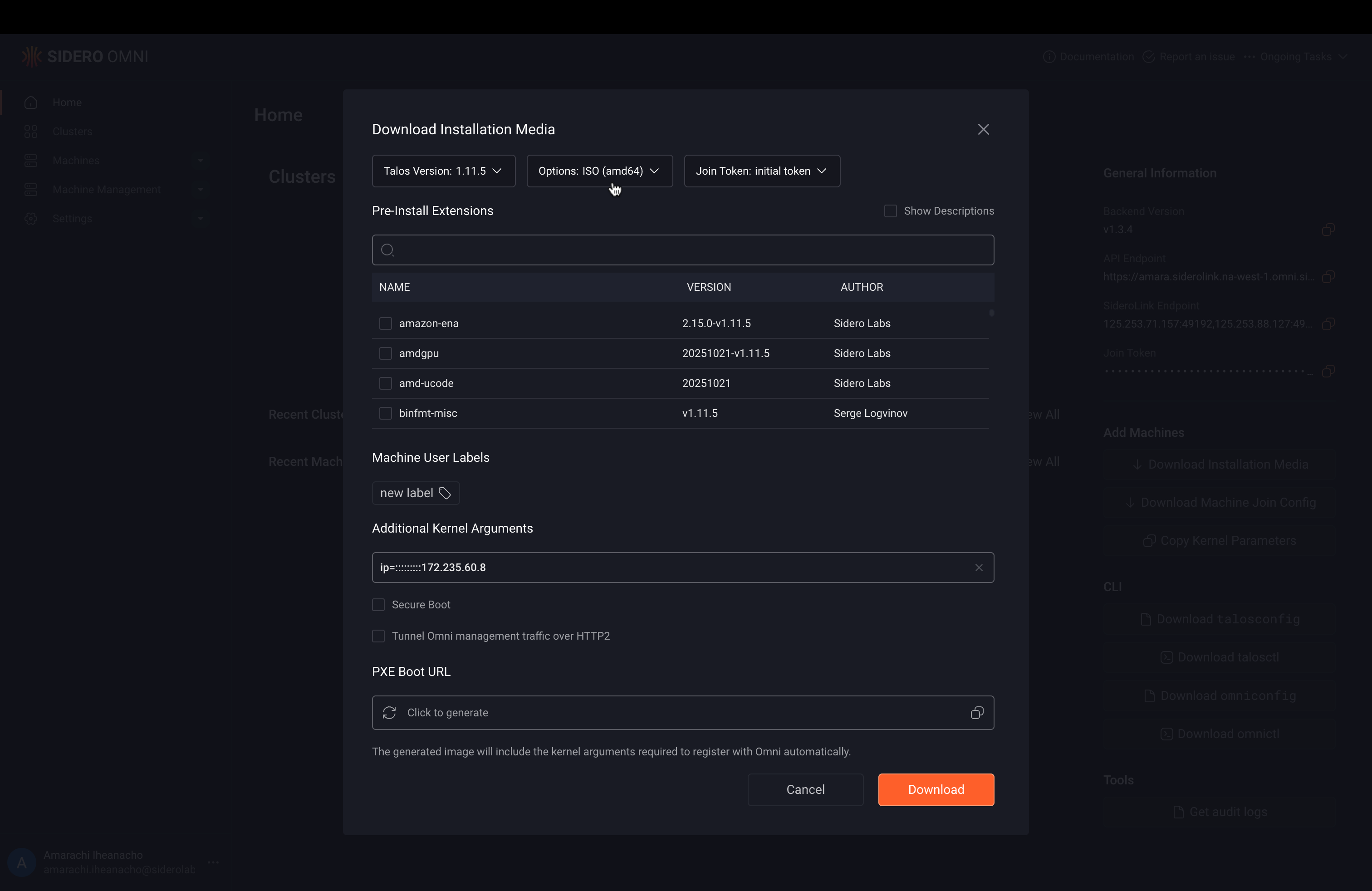This screenshot has width=1372, height=891.
Task: Enable Tunnel Omni management traffic over HTTP2
Action: tap(378, 636)
